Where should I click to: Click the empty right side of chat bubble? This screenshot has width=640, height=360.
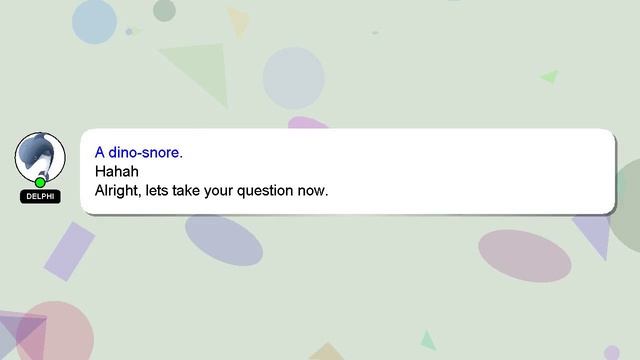469,171
